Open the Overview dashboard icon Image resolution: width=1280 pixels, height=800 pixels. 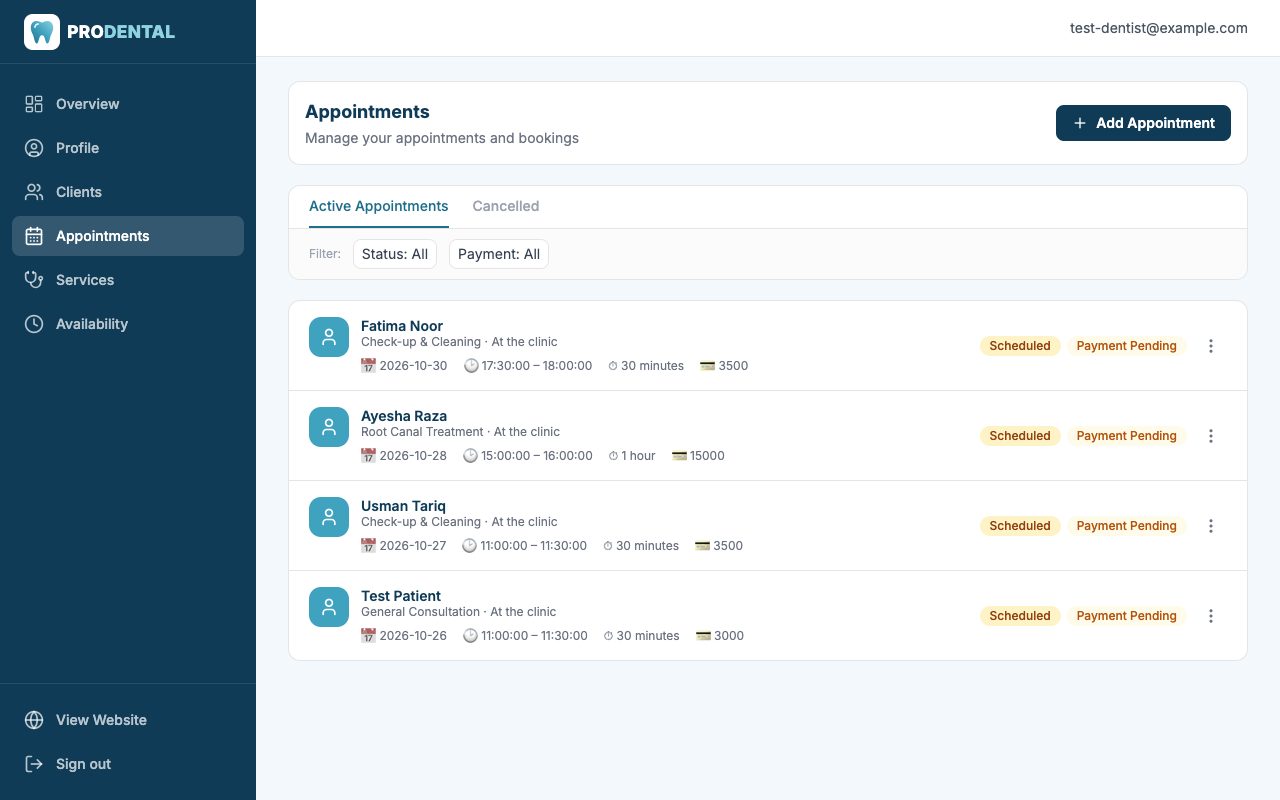pos(34,104)
